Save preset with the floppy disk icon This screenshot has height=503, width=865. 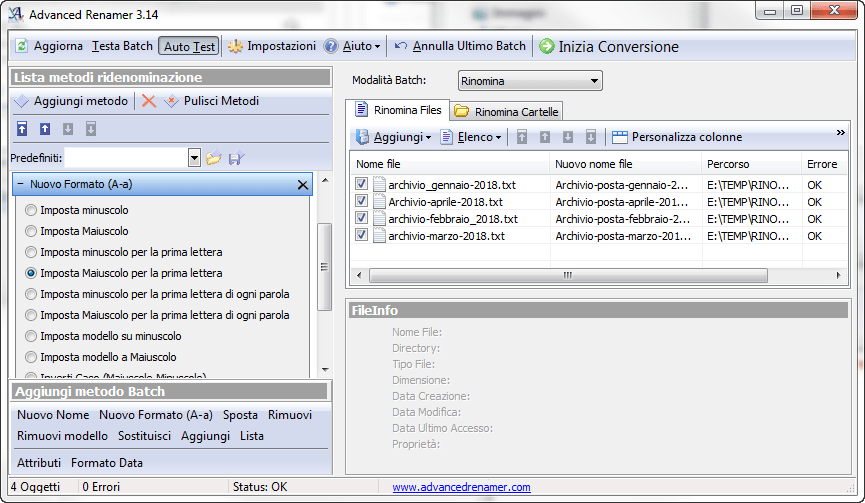(x=237, y=158)
